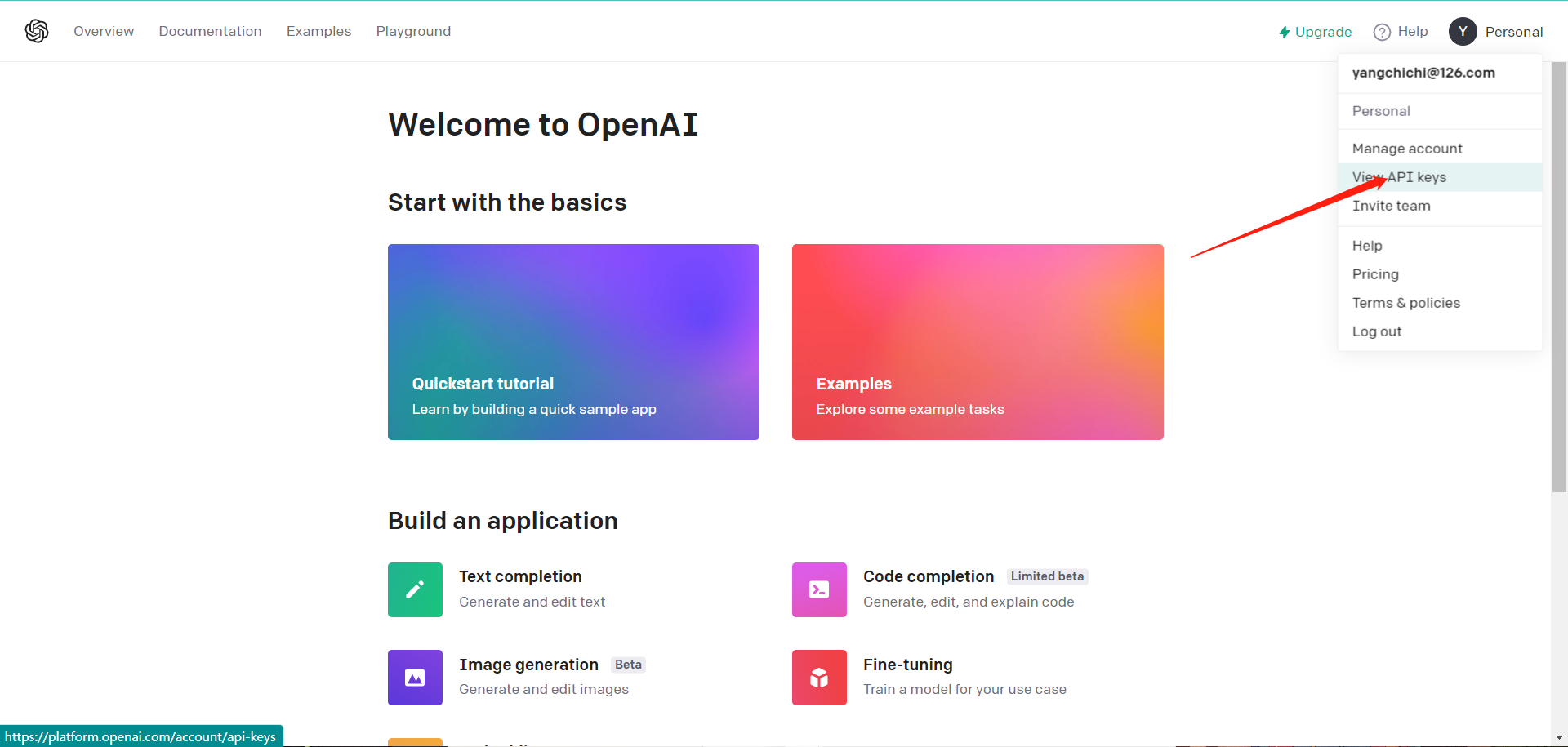Click the Fine-tuning cube icon
Screen dimensions: 1568x747
819,678
